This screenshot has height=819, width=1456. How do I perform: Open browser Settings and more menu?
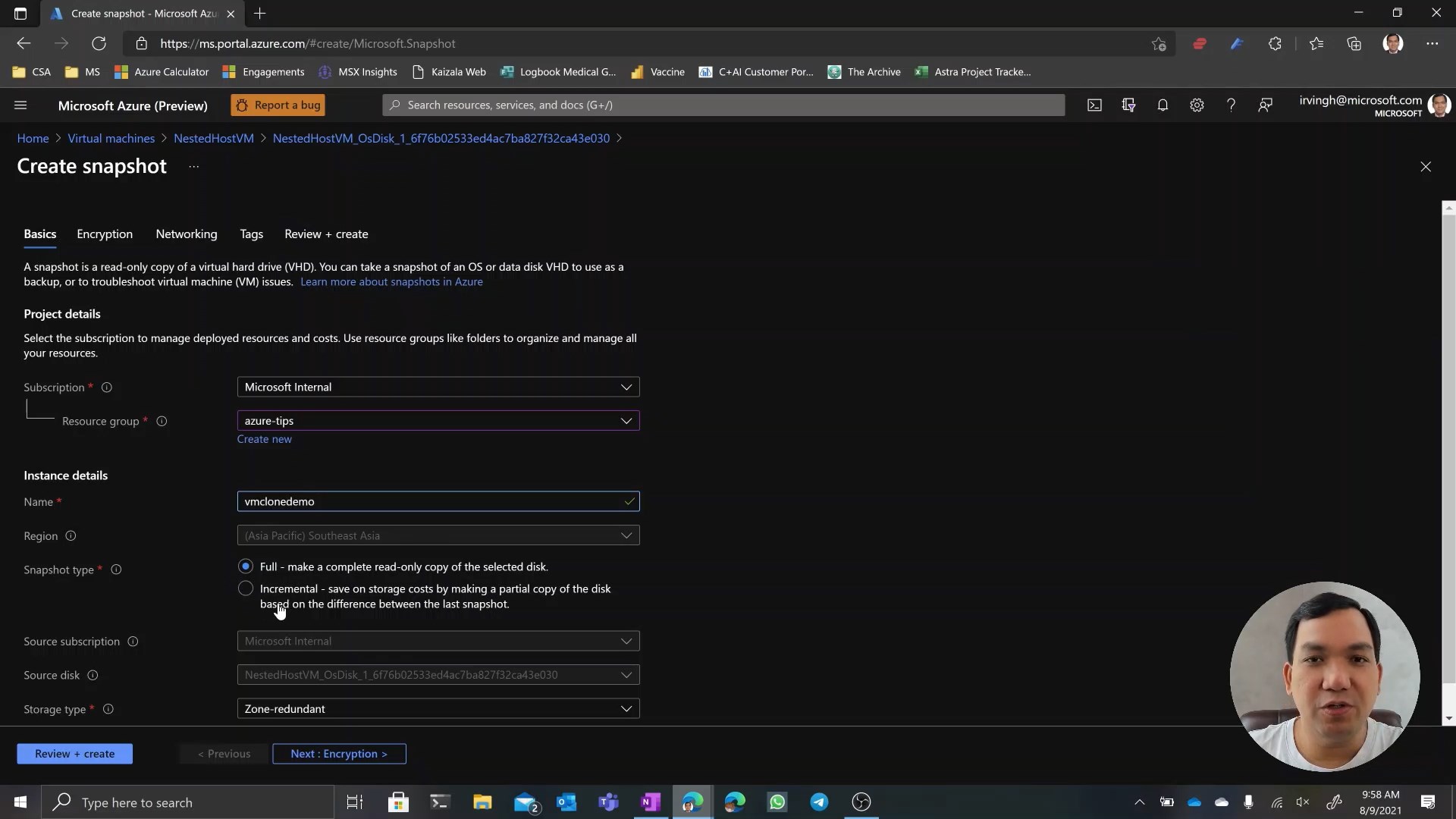pyautogui.click(x=1432, y=44)
